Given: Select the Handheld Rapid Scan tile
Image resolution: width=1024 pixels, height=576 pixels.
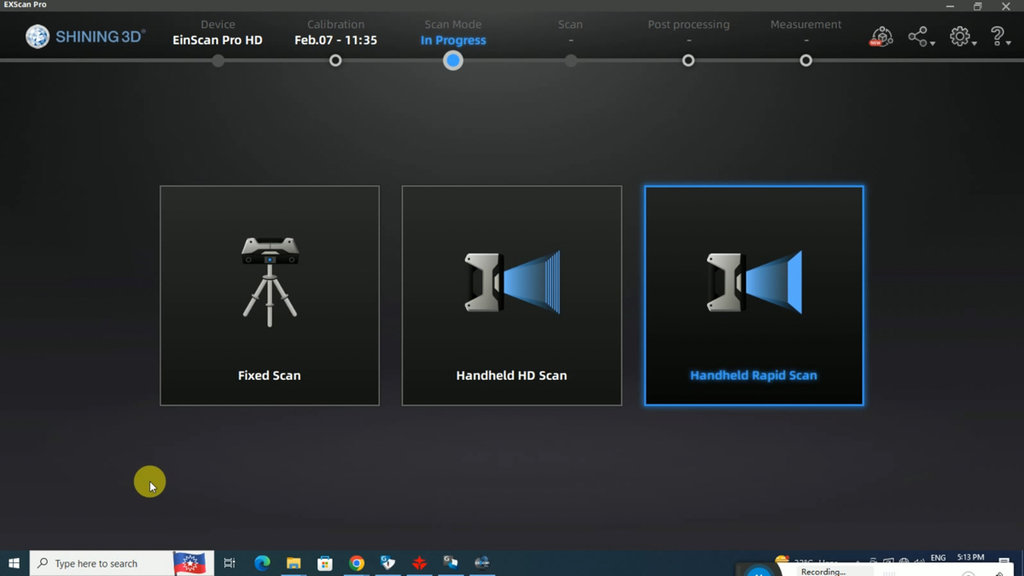Looking at the screenshot, I should point(753,295).
